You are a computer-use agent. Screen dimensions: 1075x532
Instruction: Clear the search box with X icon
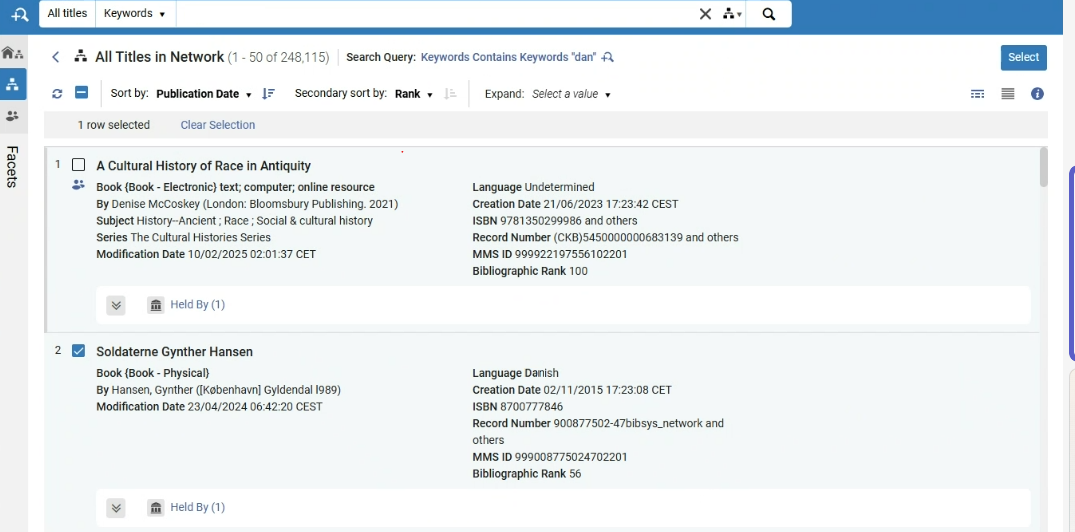[705, 14]
